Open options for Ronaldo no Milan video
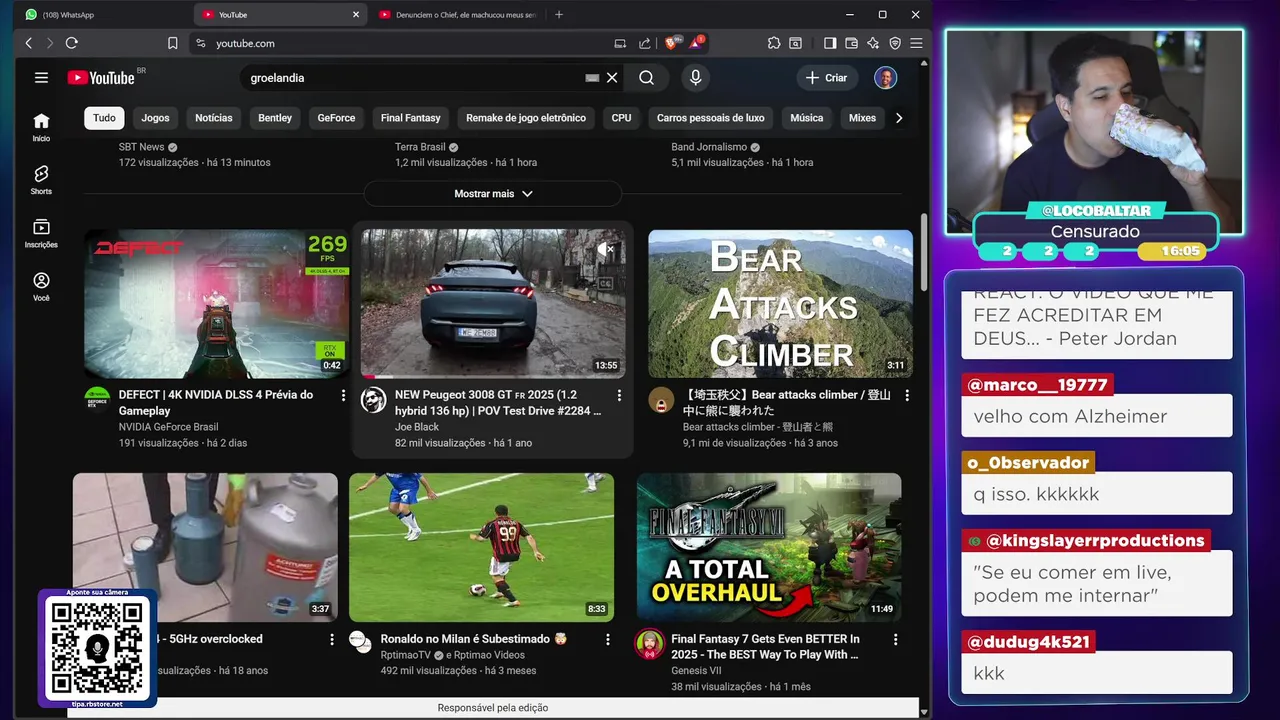 tap(608, 639)
